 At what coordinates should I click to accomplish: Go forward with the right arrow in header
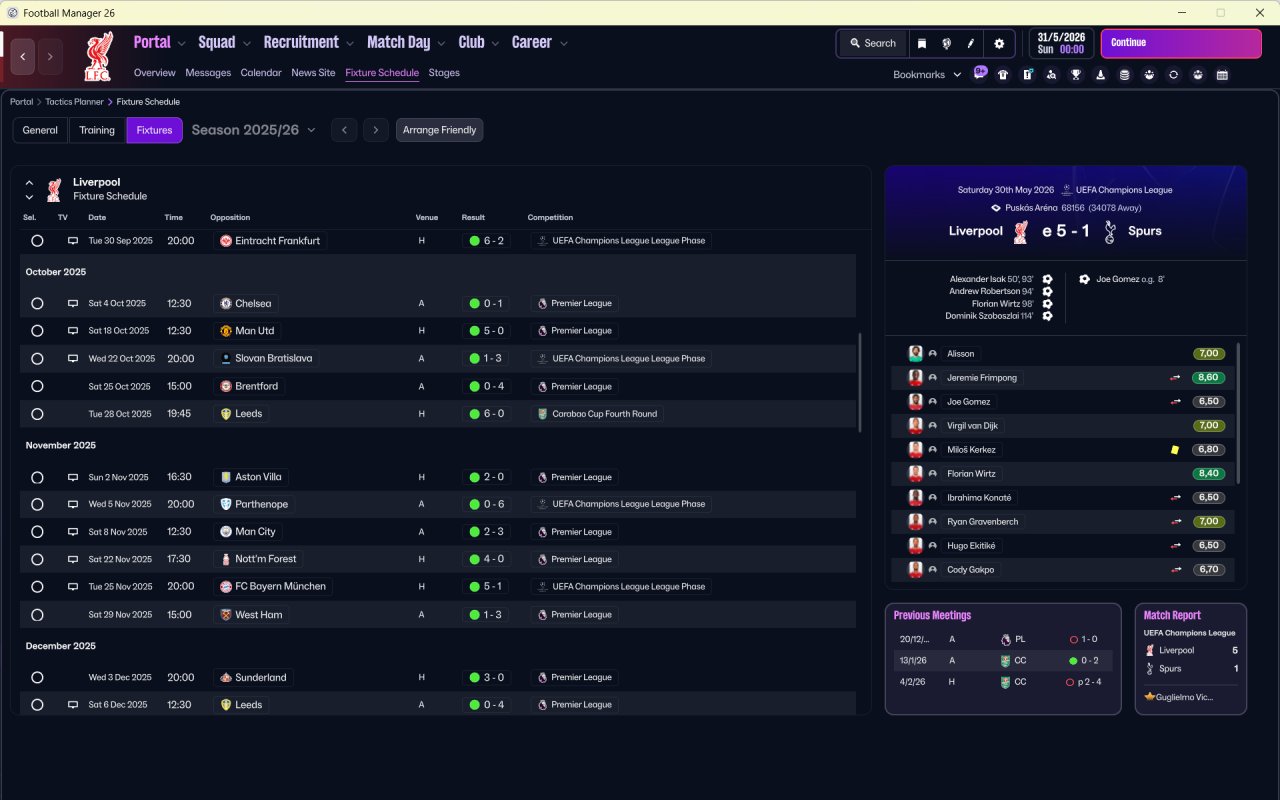(x=51, y=57)
